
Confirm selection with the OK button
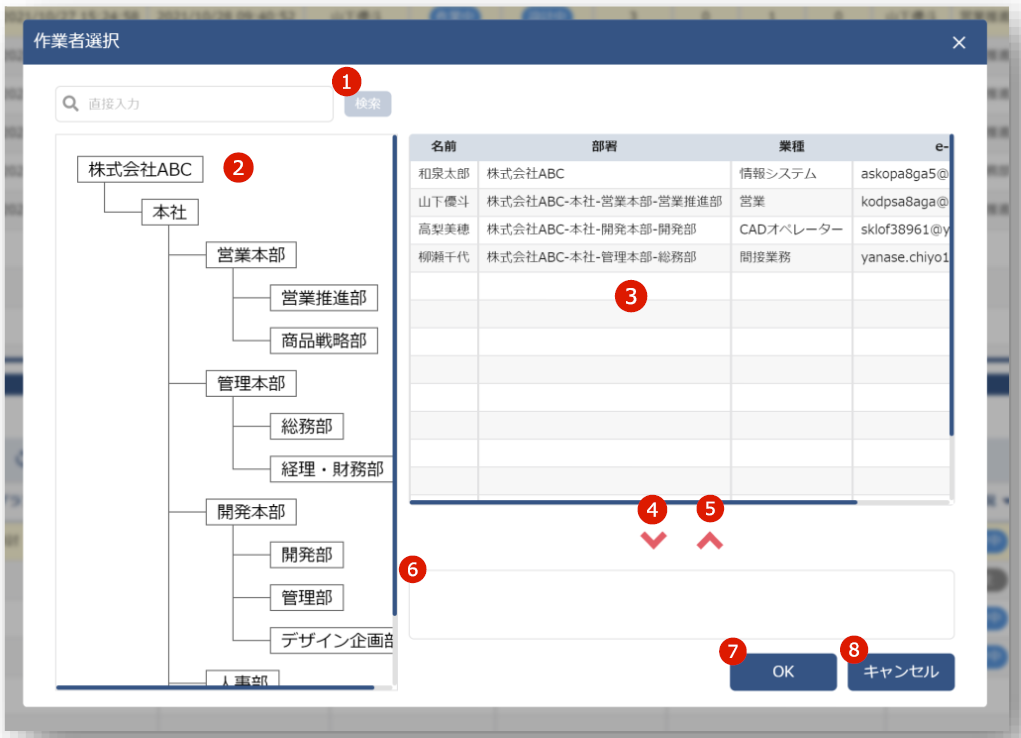pyautogui.click(x=783, y=672)
